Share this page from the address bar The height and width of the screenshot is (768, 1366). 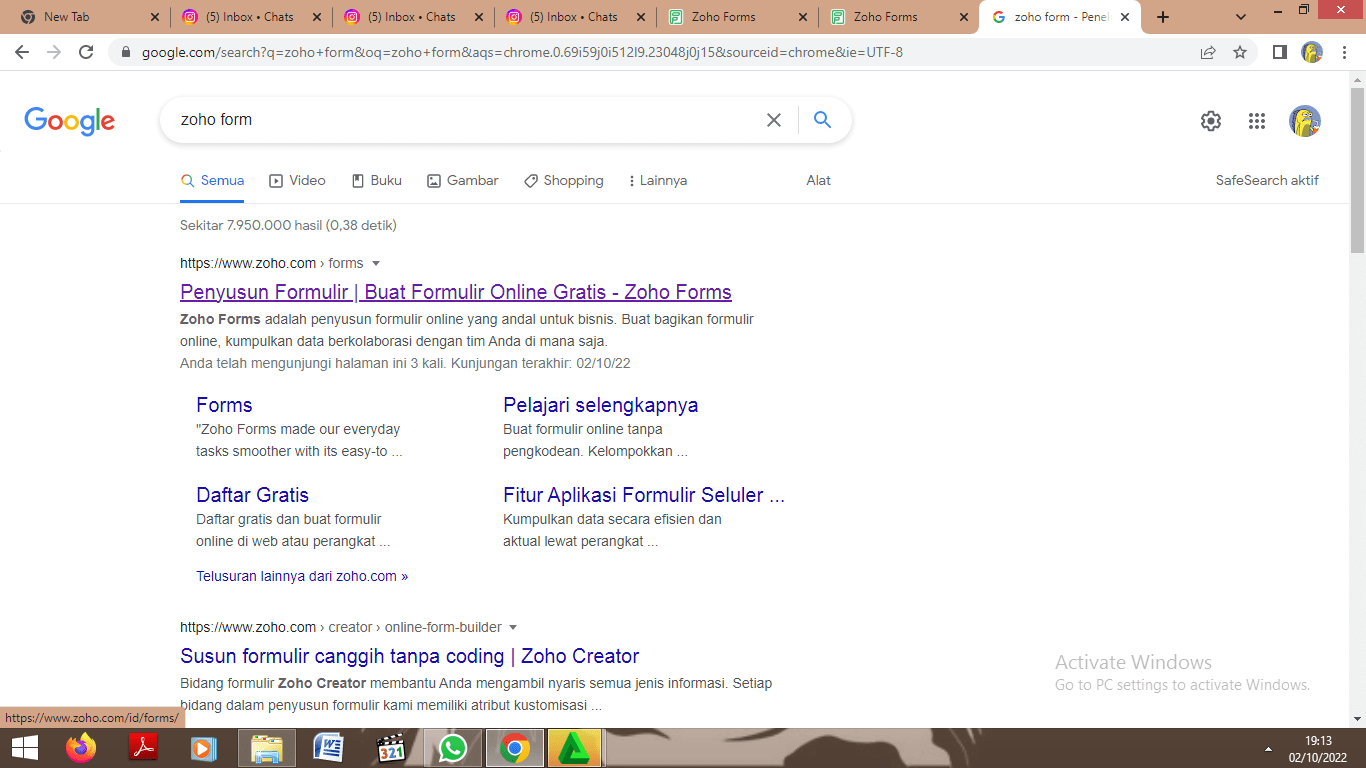(x=1208, y=52)
